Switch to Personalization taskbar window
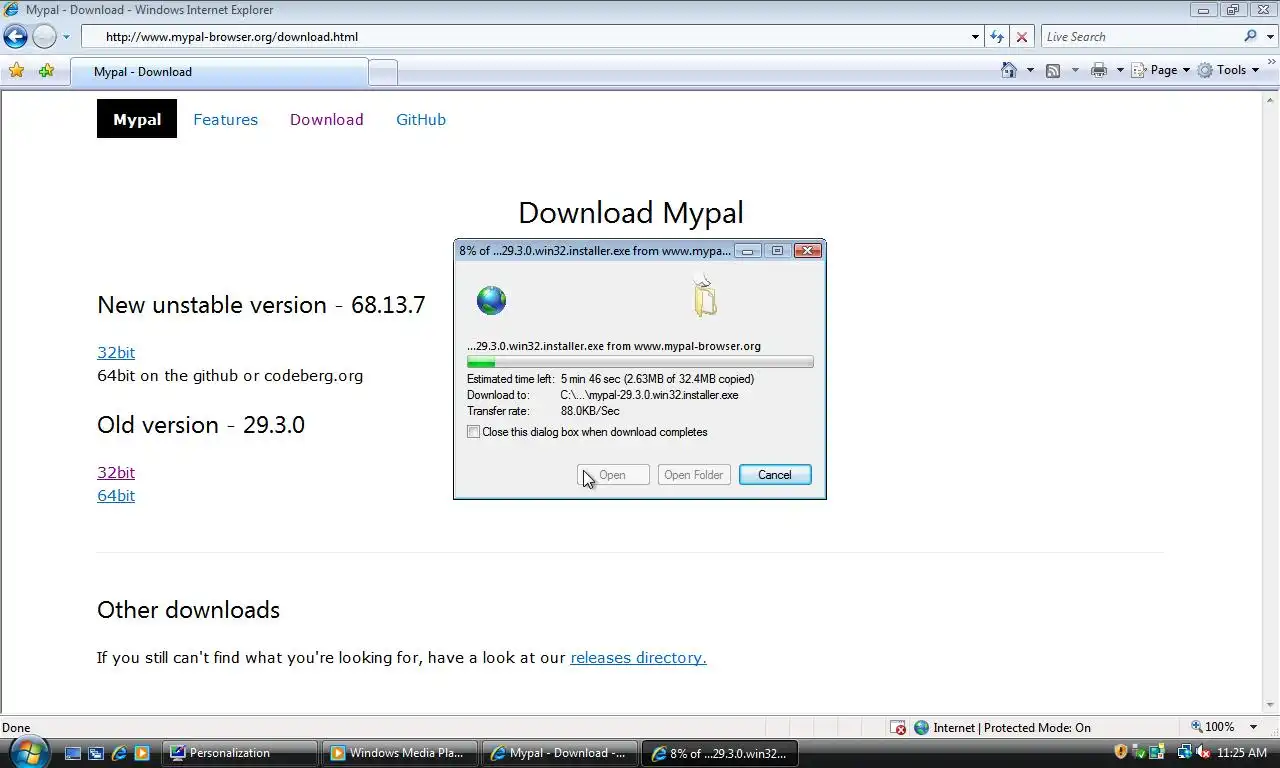1280x768 pixels. pyautogui.click(x=240, y=753)
